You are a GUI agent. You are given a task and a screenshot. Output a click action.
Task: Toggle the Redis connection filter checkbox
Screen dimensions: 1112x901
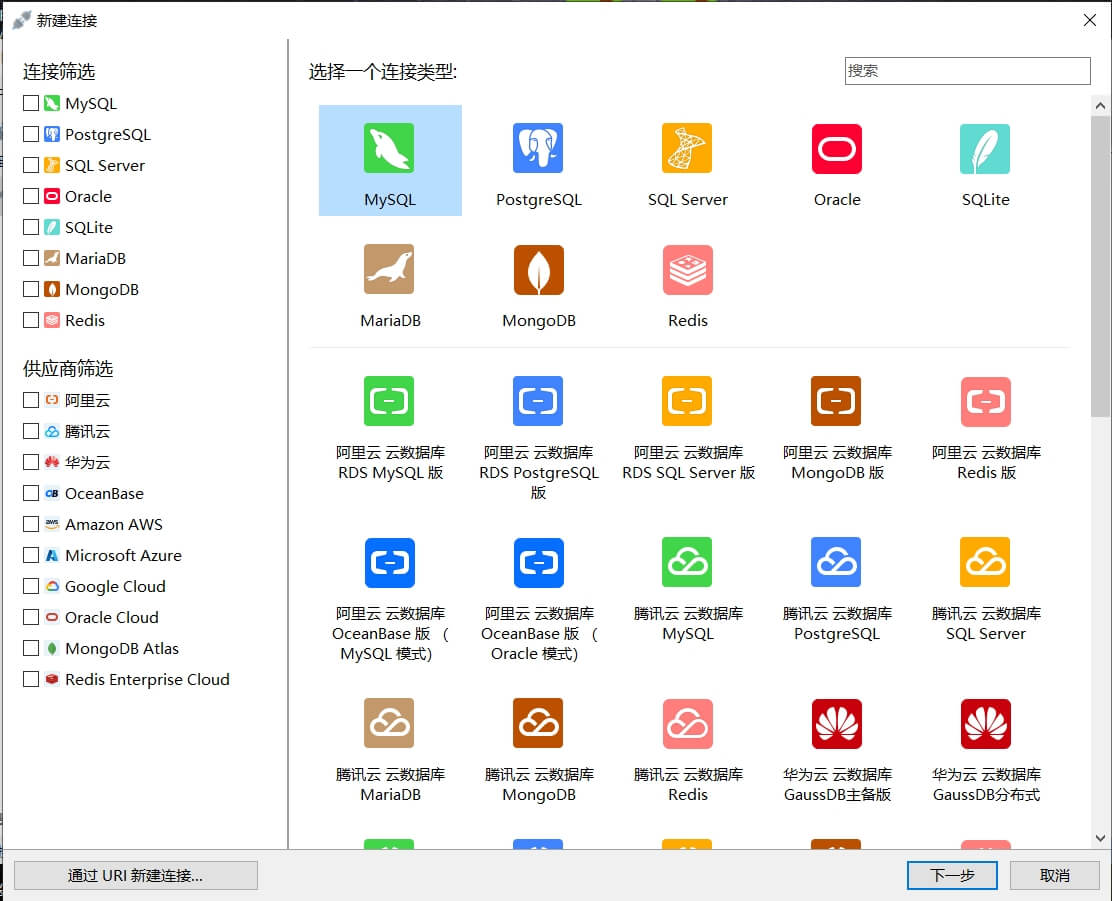pyautogui.click(x=30, y=320)
